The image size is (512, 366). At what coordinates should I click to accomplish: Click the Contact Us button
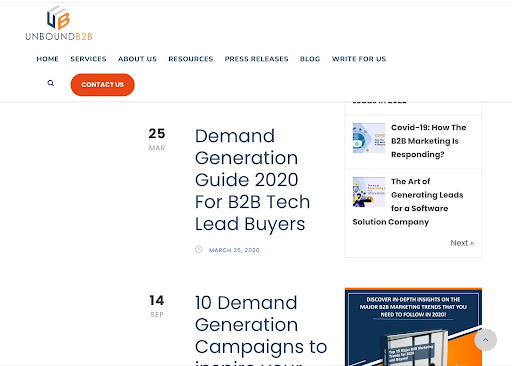[x=103, y=85]
